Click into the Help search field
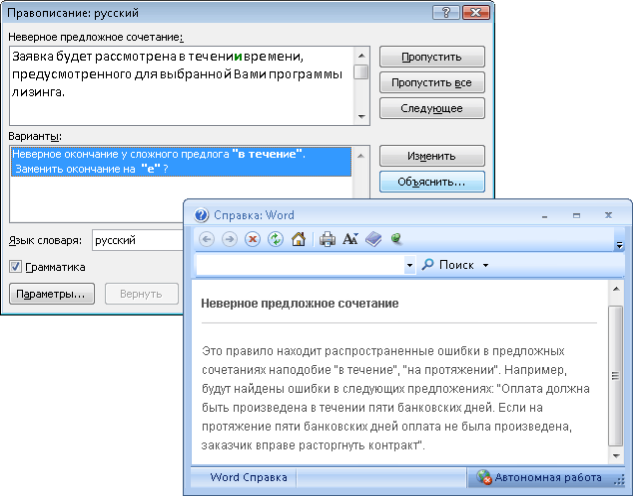The height and width of the screenshot is (496, 633). [x=300, y=265]
